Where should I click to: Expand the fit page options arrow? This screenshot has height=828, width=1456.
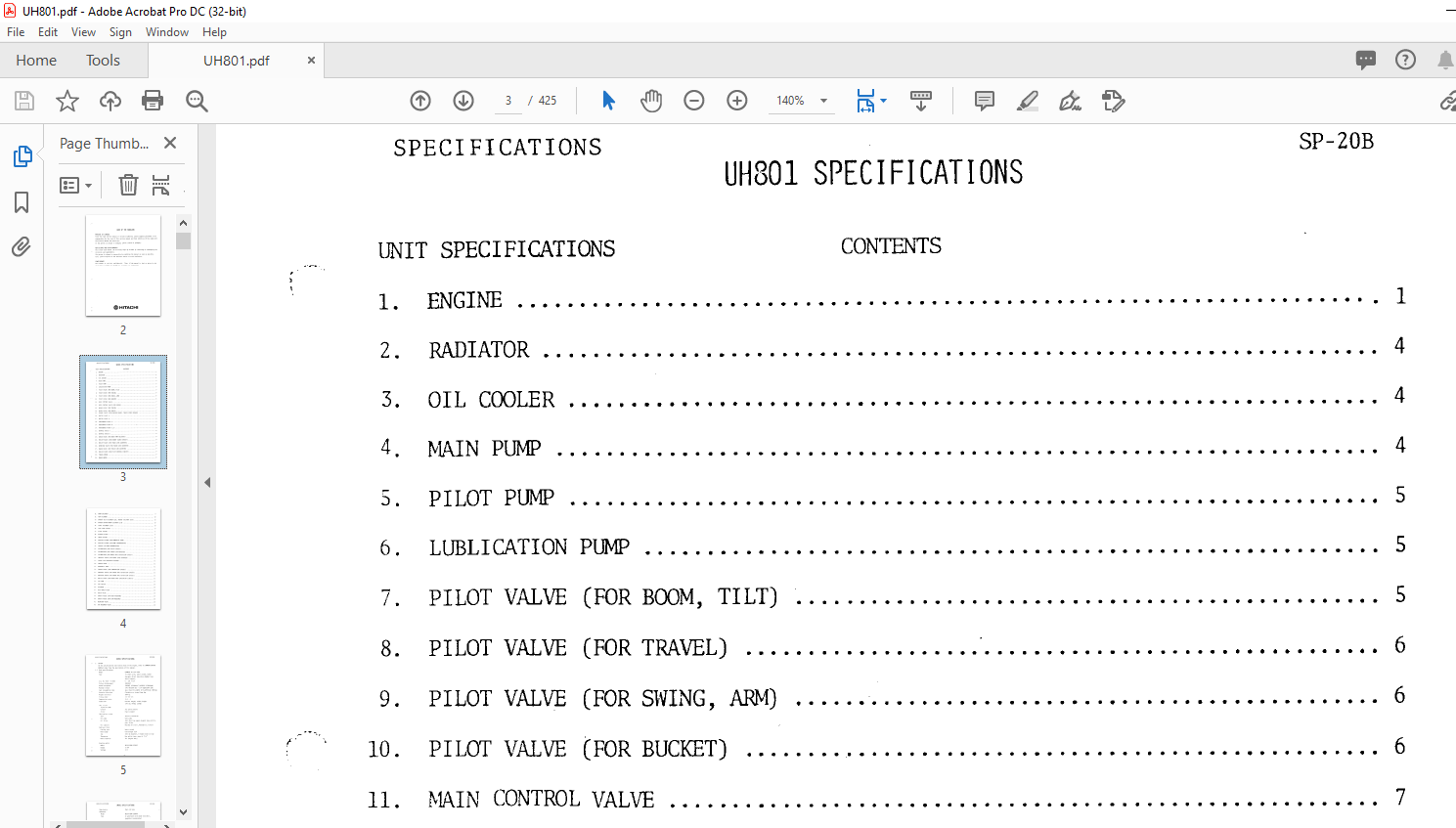[x=883, y=101]
